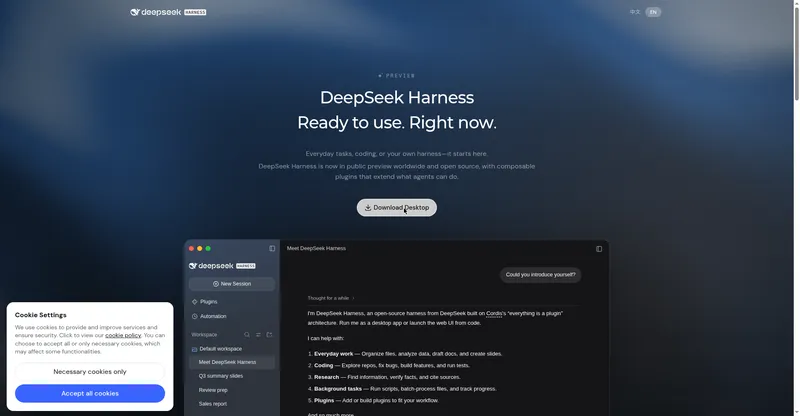Click the Workspace search icon
The width and height of the screenshot is (800, 416).
point(247,335)
